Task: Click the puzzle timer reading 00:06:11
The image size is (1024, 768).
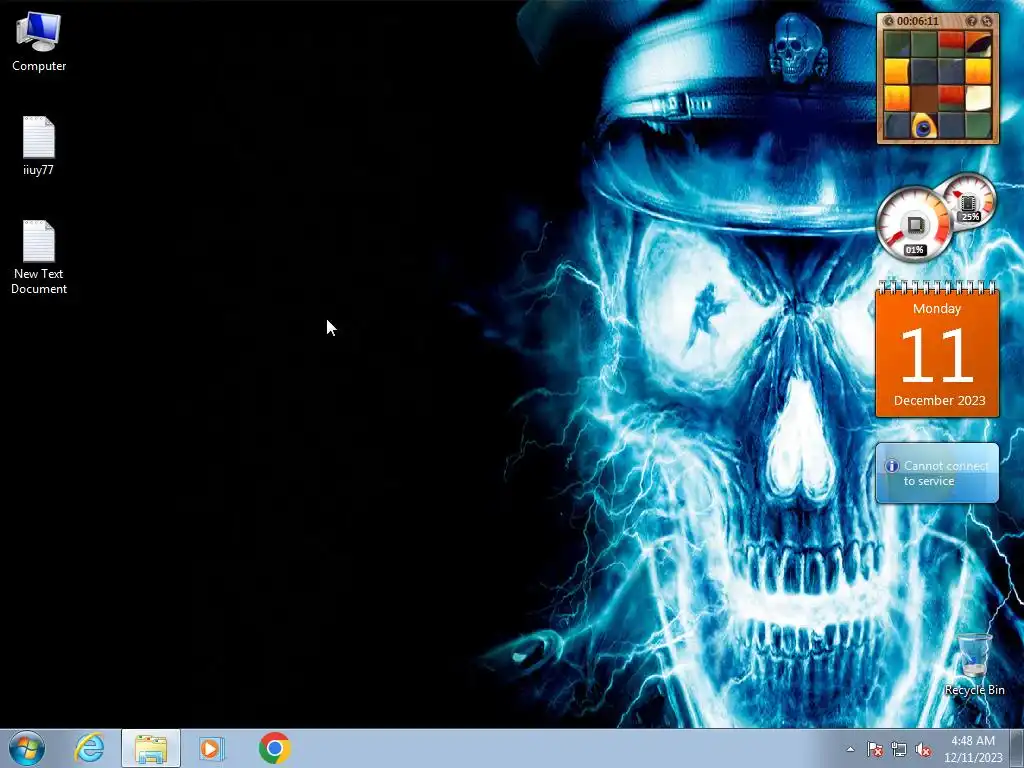Action: [x=918, y=21]
